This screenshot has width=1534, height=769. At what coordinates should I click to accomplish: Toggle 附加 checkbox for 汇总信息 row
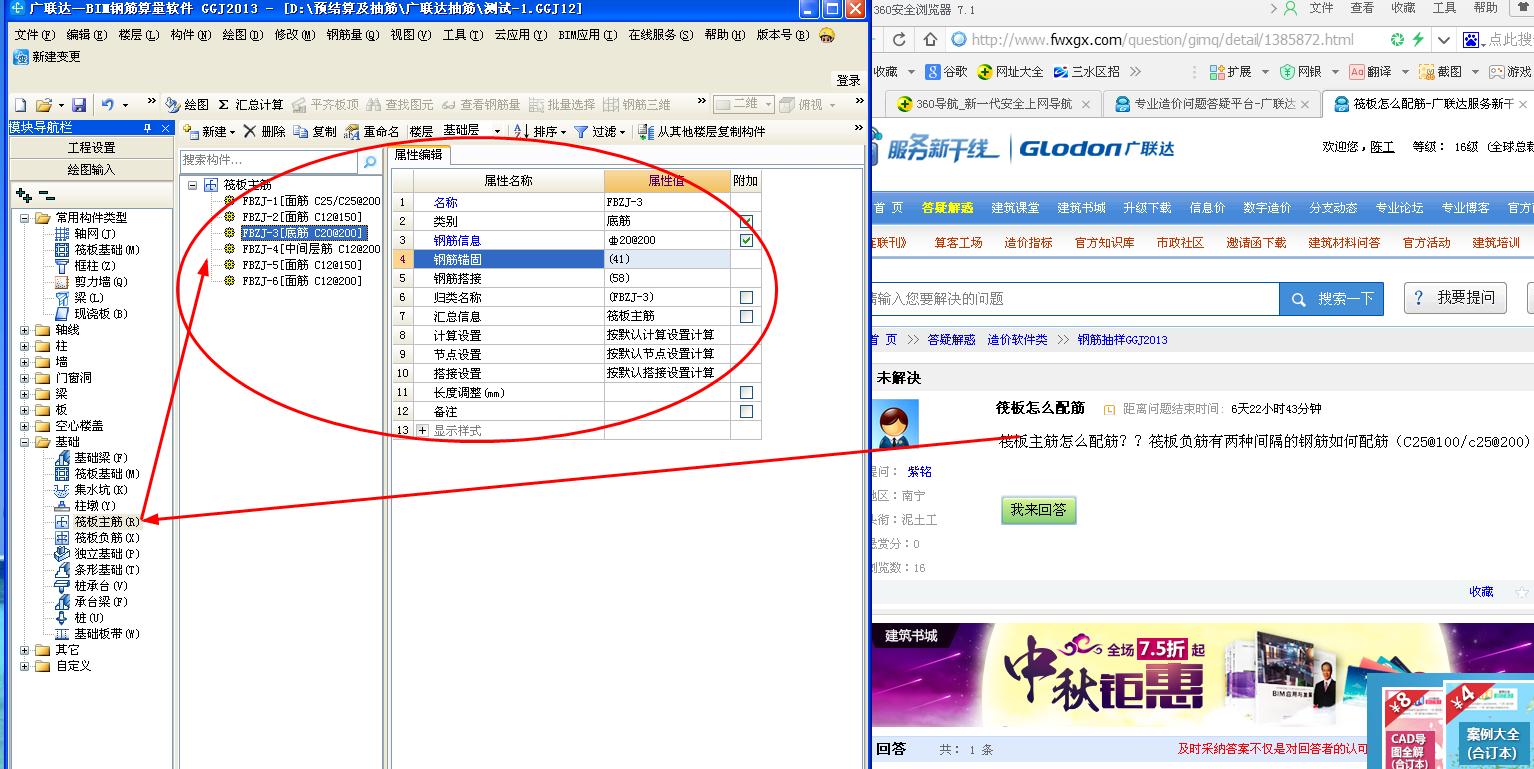(x=746, y=316)
